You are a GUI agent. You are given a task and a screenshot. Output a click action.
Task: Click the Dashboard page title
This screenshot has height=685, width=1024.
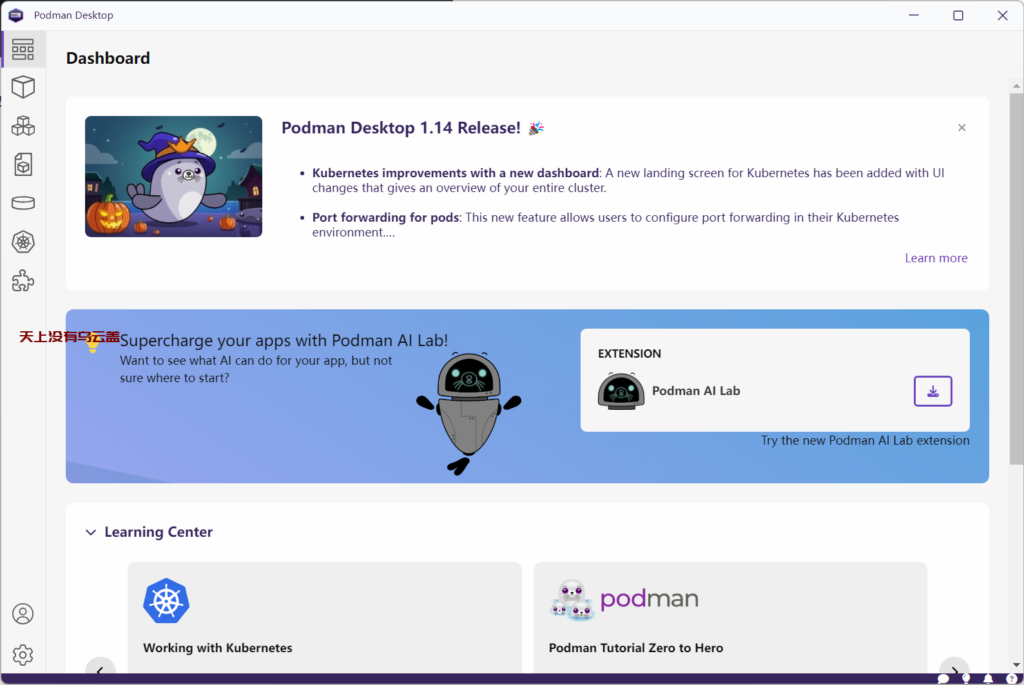pos(108,58)
